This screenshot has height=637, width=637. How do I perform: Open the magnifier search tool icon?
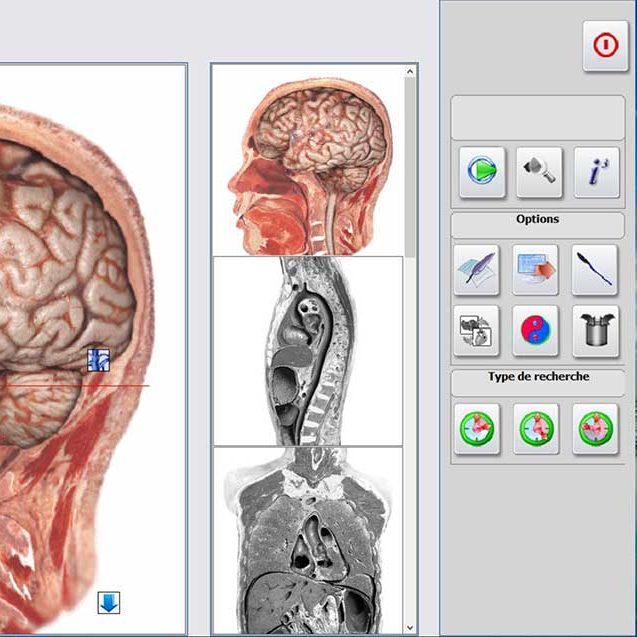(539, 172)
